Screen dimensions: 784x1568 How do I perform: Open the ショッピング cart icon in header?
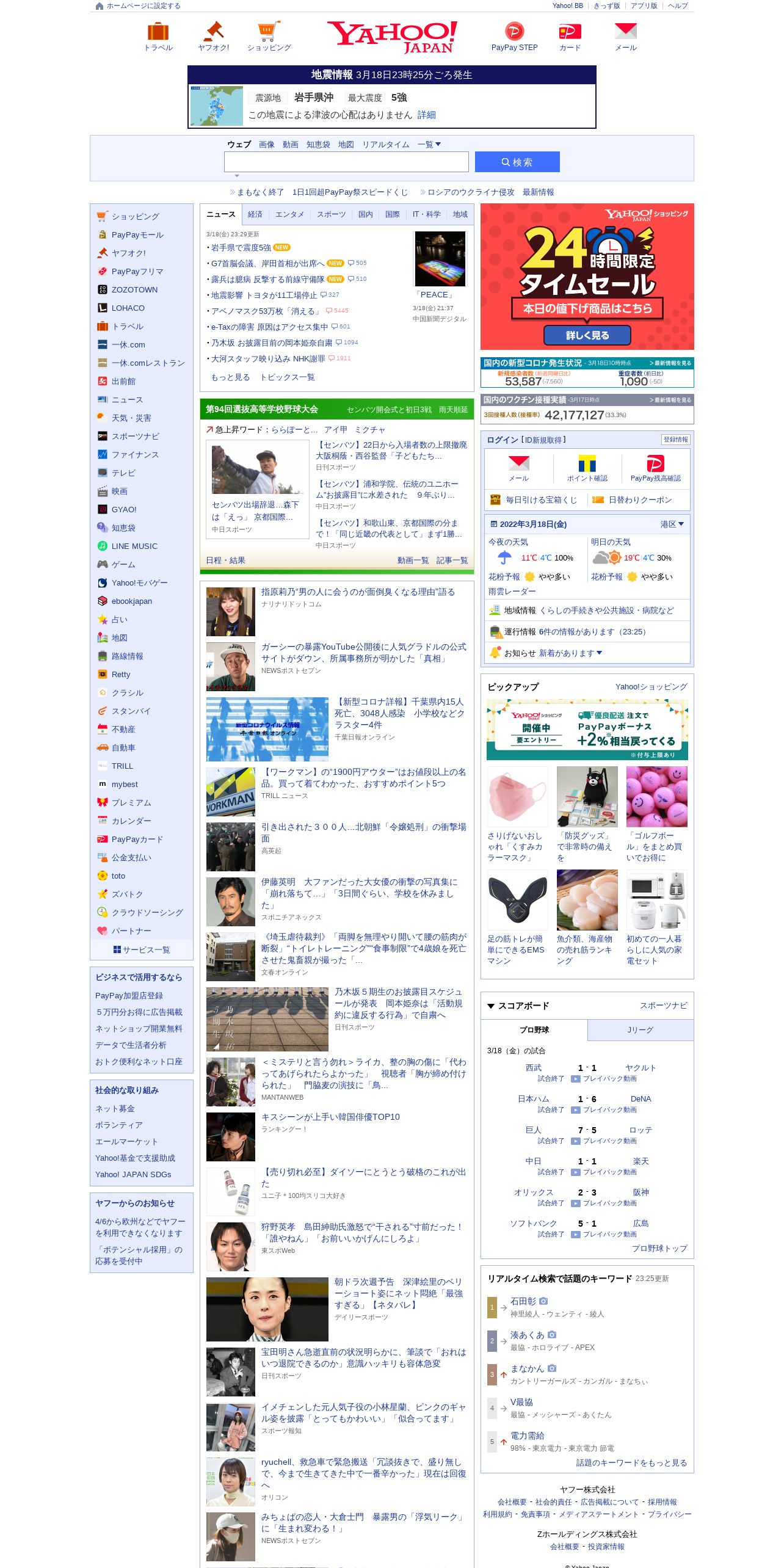[269, 31]
